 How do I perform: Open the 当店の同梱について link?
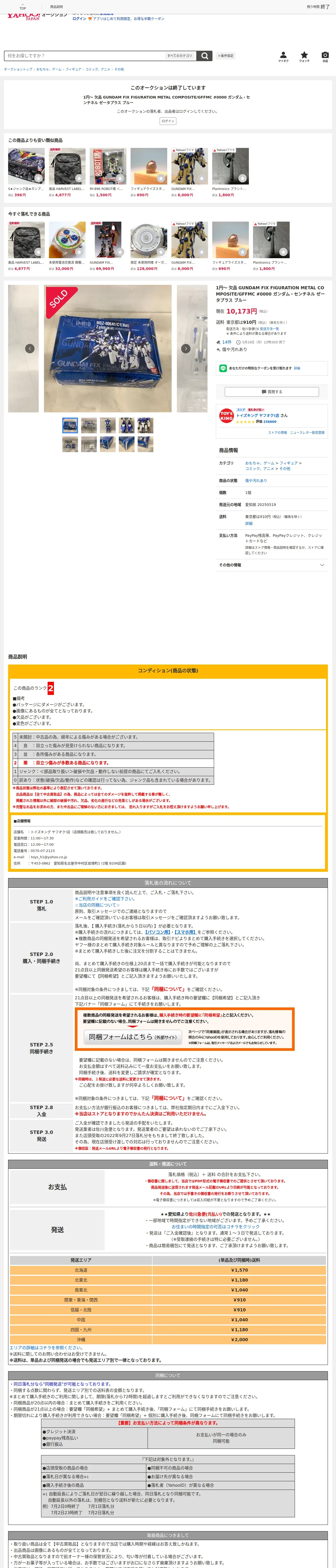coord(98,905)
